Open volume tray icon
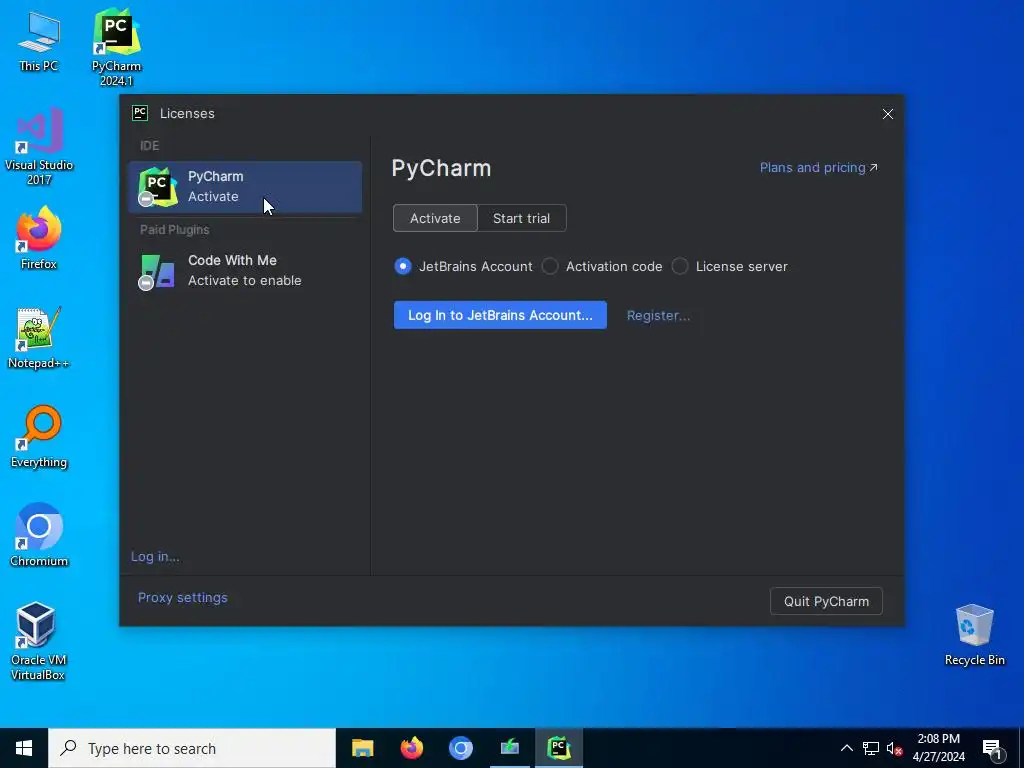This screenshot has width=1024, height=768. pos(894,748)
